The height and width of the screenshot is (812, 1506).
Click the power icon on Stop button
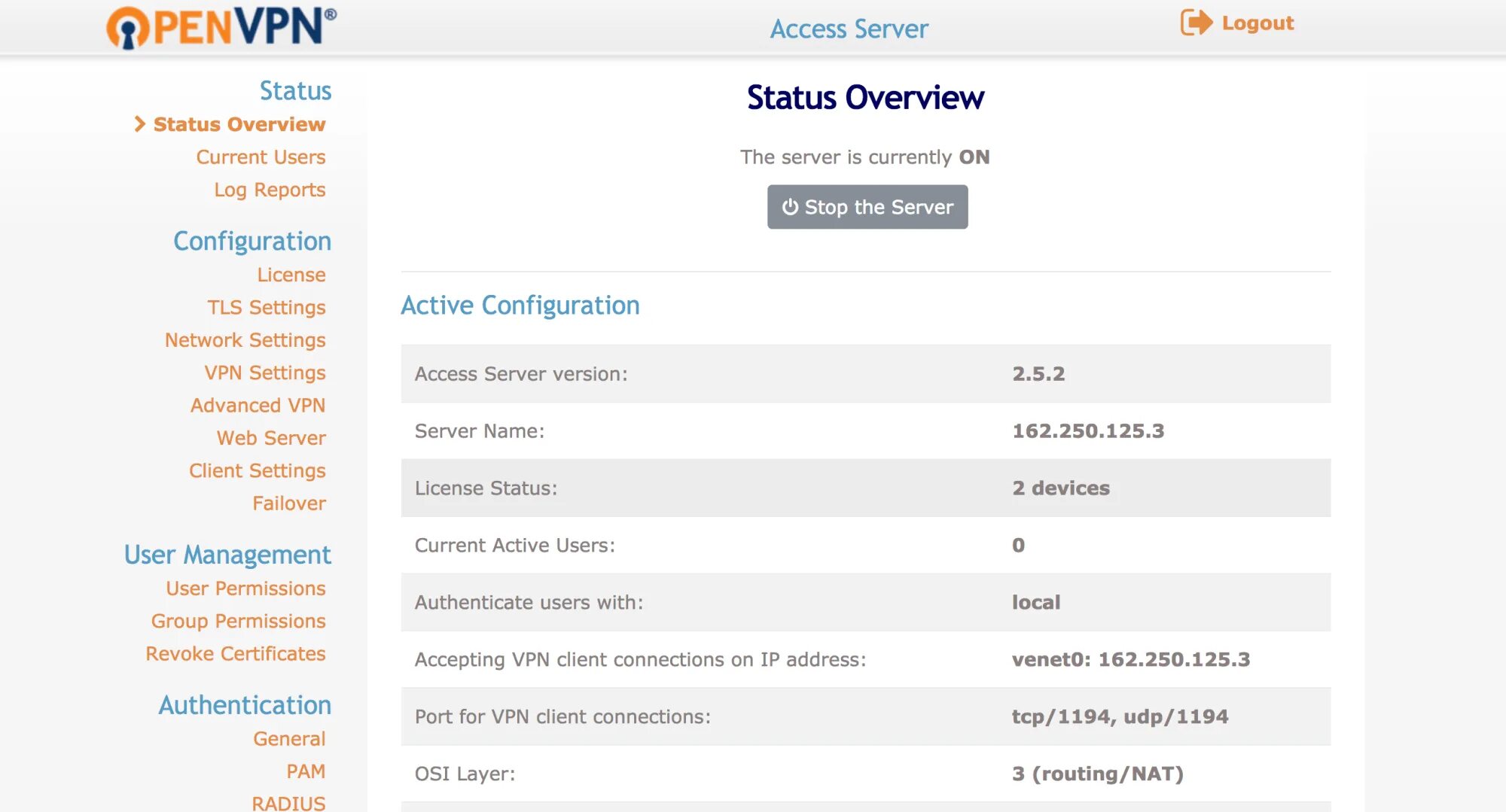[x=790, y=207]
